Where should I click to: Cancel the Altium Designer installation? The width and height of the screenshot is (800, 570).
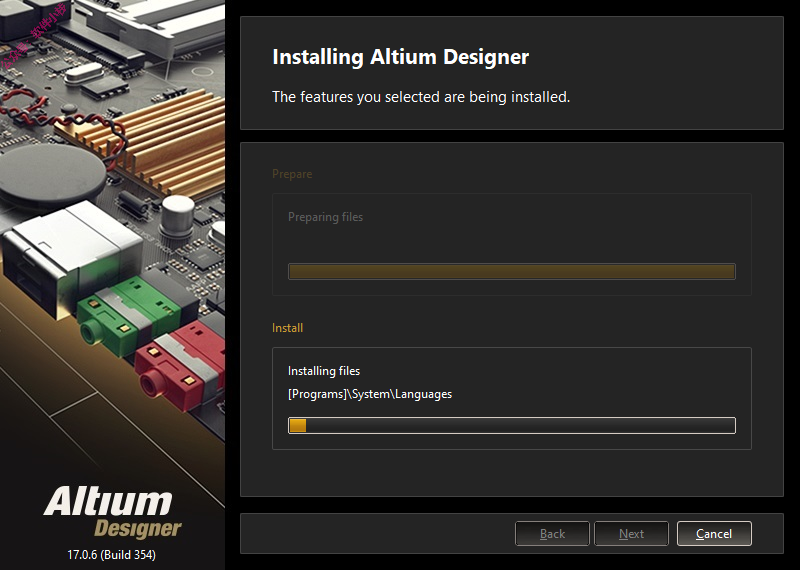(714, 534)
